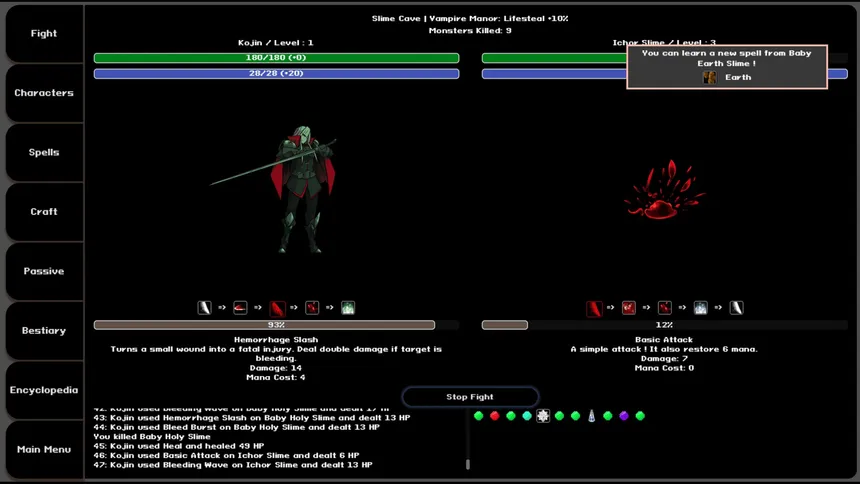Viewport: 860px width, 484px height.
Task: Click Kojin's green health bar 180/180
Action: coord(276,58)
